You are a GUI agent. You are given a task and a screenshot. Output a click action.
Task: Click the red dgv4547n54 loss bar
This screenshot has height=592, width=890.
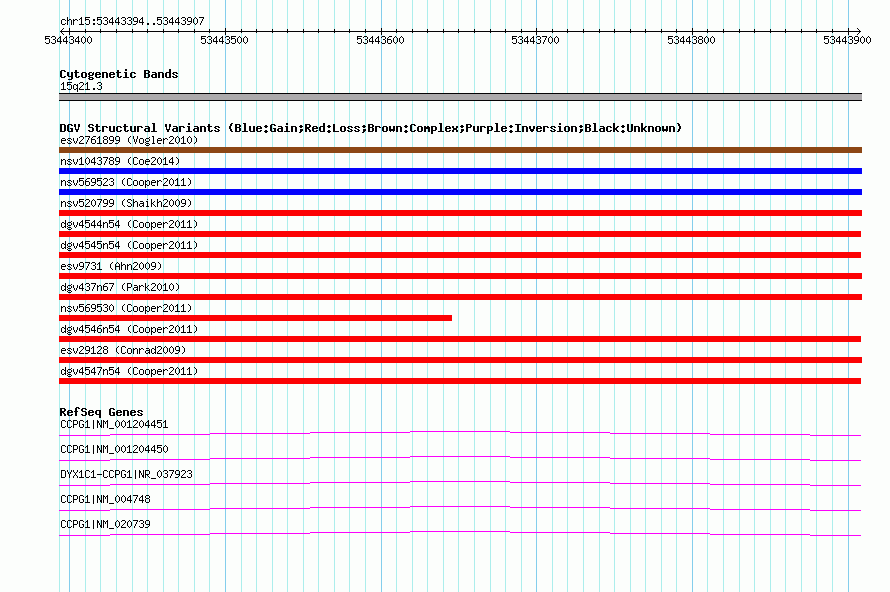[x=460, y=381]
